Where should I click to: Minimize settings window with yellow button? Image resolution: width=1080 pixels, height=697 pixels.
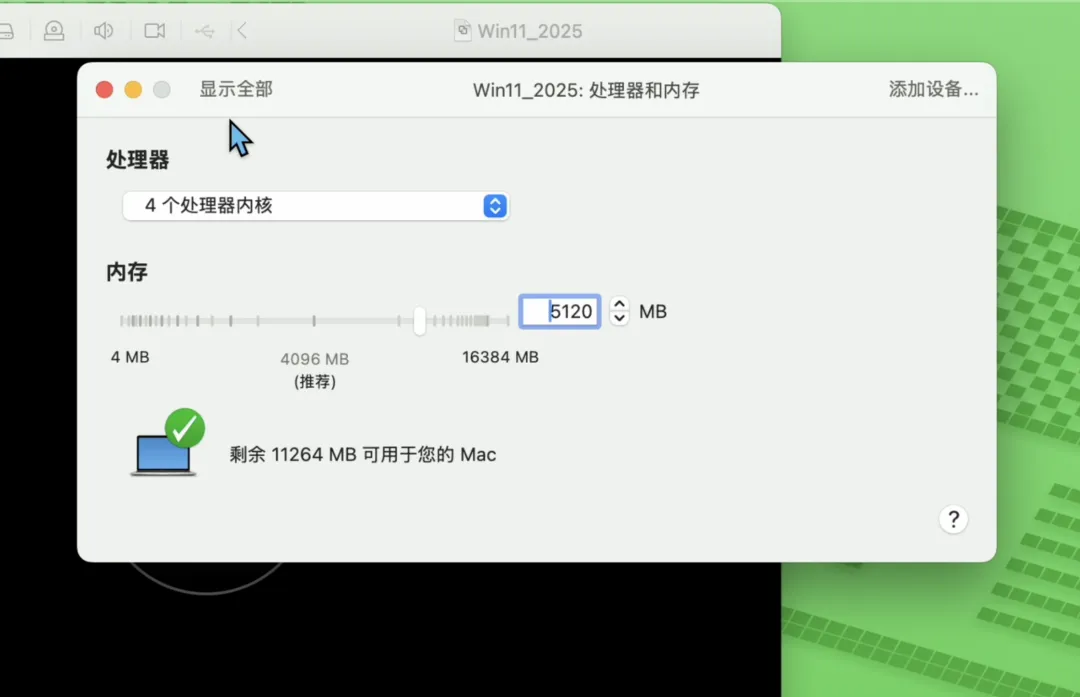click(133, 90)
